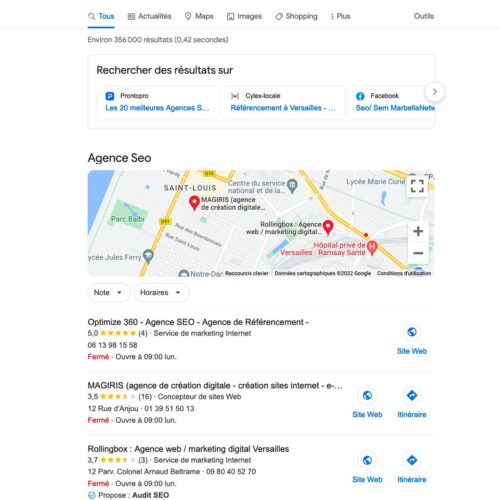Get Itinéraire directions icon for Rollingbox
Screen dimensions: 500x500
point(412,460)
